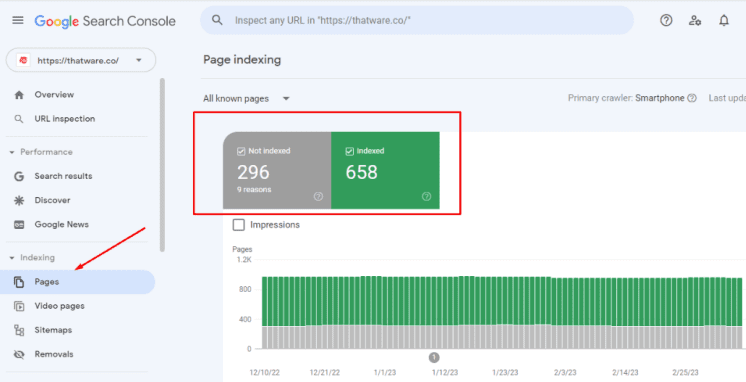Open the hamburger main menu
The height and width of the screenshot is (382, 746).
click(x=18, y=20)
